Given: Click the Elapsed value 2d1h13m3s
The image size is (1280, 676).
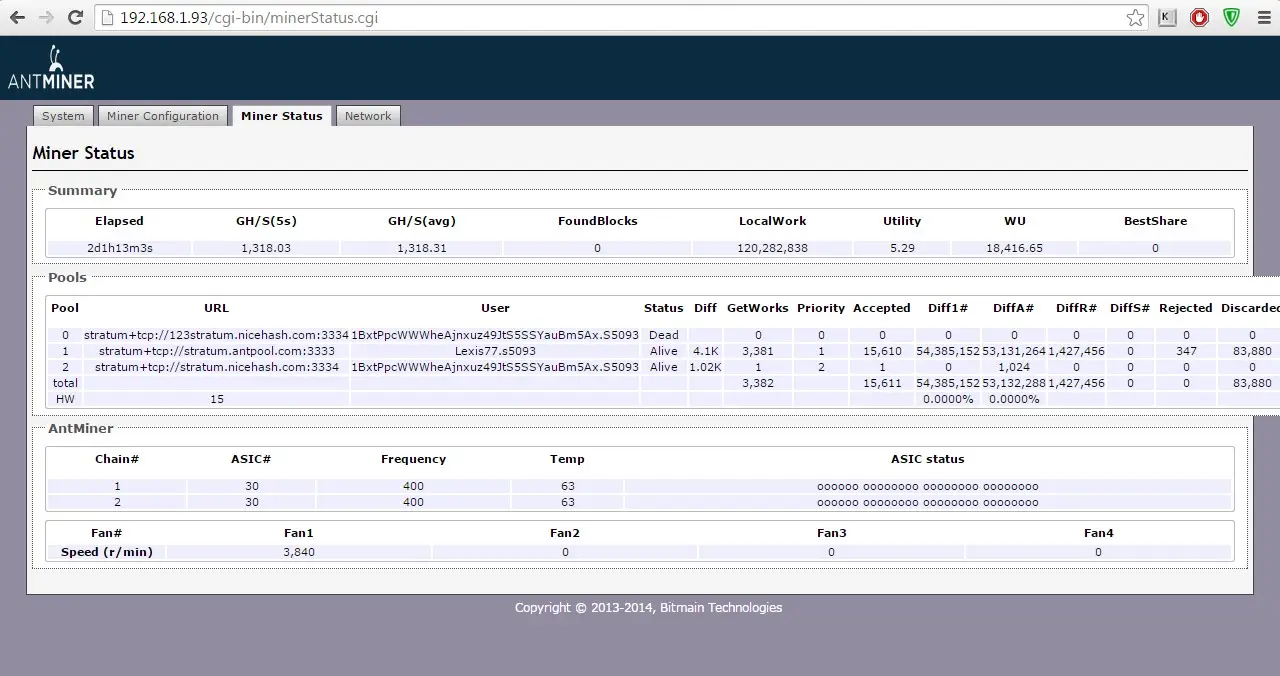Looking at the screenshot, I should click(119, 248).
